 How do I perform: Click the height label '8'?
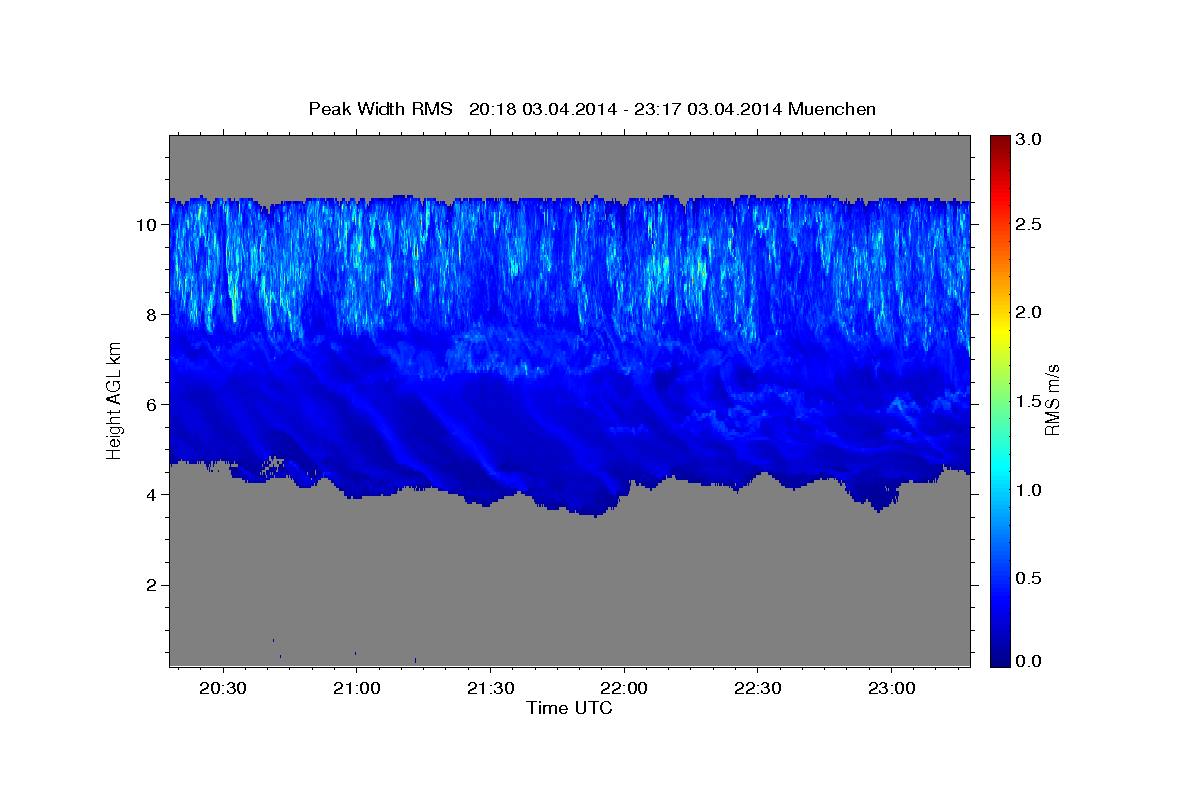(x=150, y=314)
